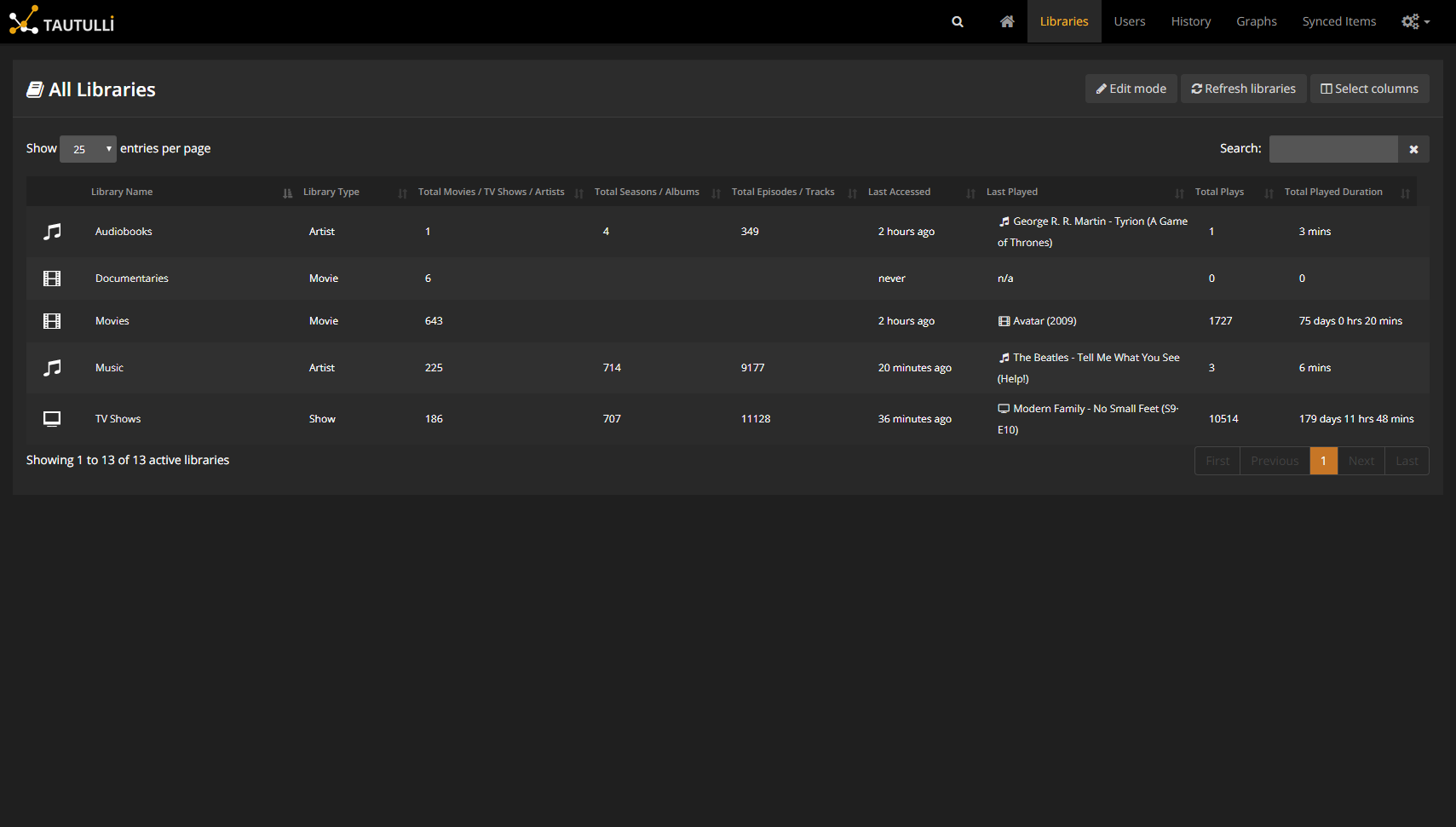1456x827 pixels.
Task: Click the Tautulli logo in the header
Action: [61, 21]
